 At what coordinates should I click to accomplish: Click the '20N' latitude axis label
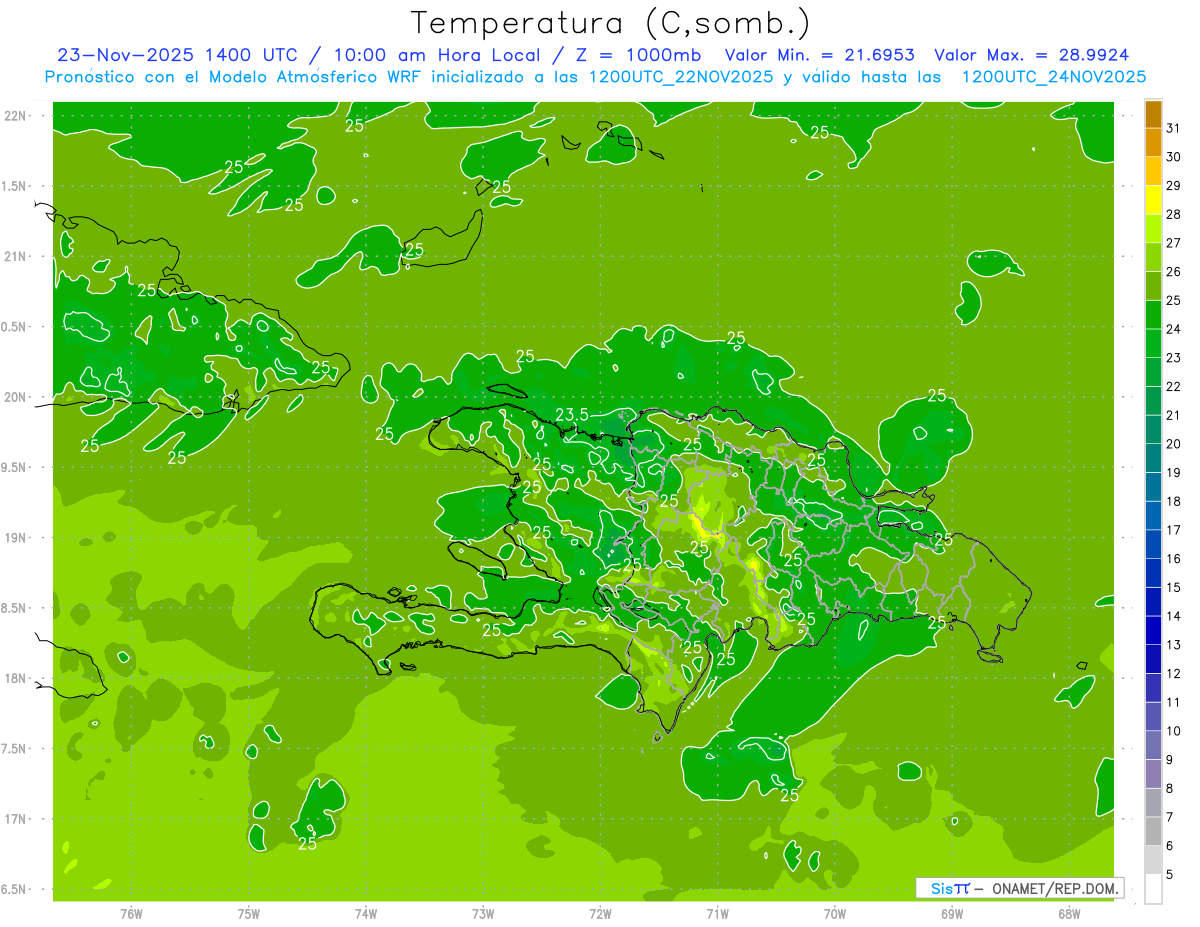click(16, 398)
